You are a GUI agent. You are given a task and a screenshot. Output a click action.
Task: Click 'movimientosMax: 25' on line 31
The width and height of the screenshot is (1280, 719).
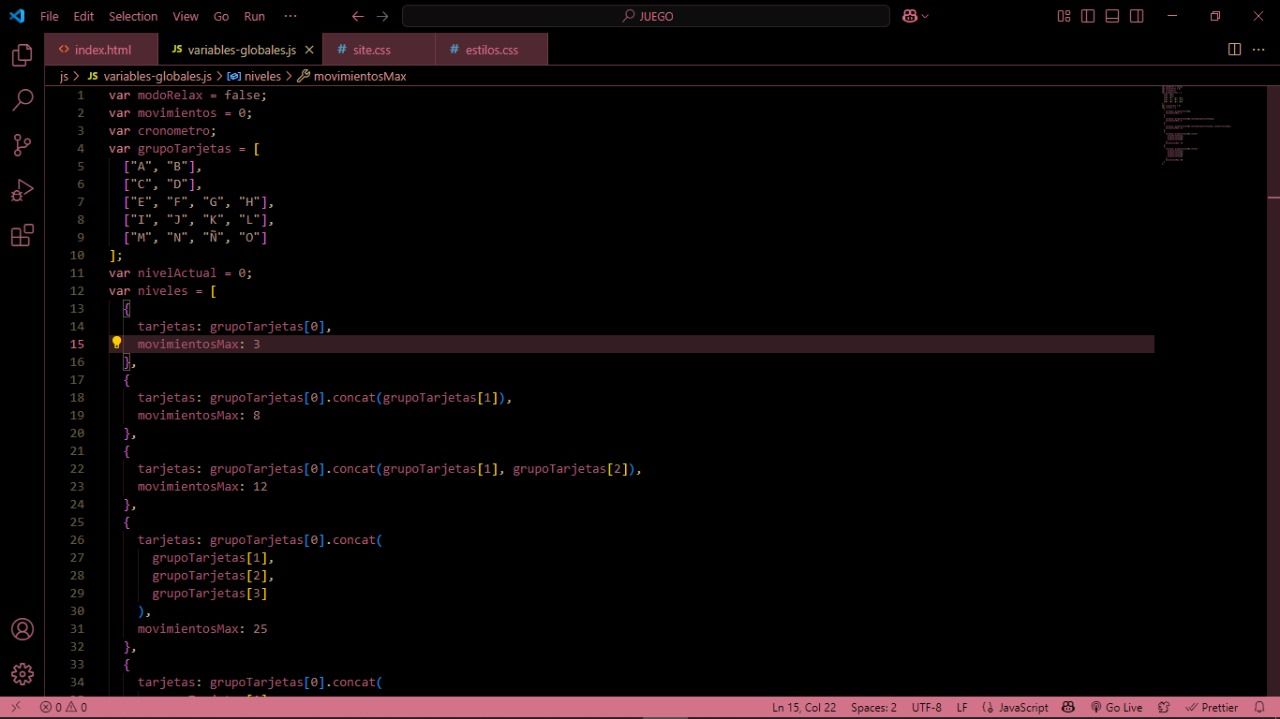(202, 629)
